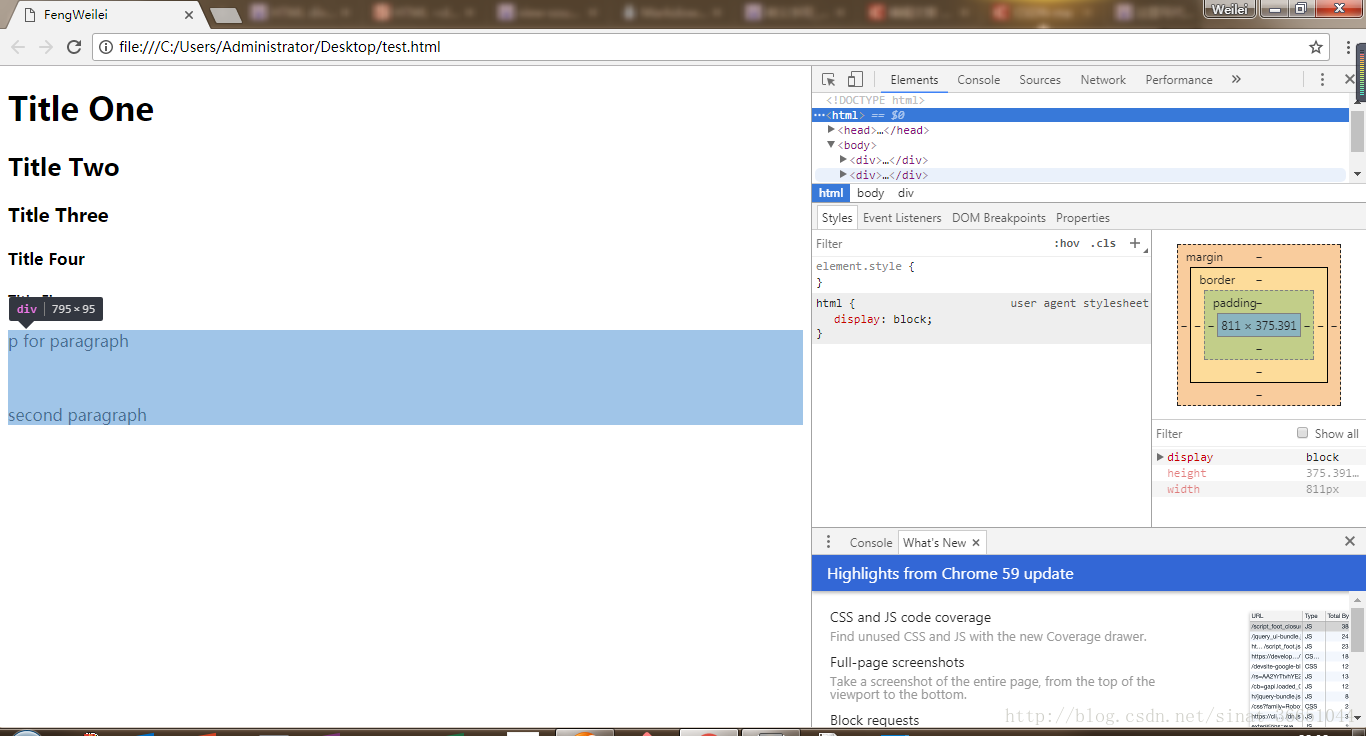Click the Title One heading
The height and width of the screenshot is (736, 1366).
[81, 109]
